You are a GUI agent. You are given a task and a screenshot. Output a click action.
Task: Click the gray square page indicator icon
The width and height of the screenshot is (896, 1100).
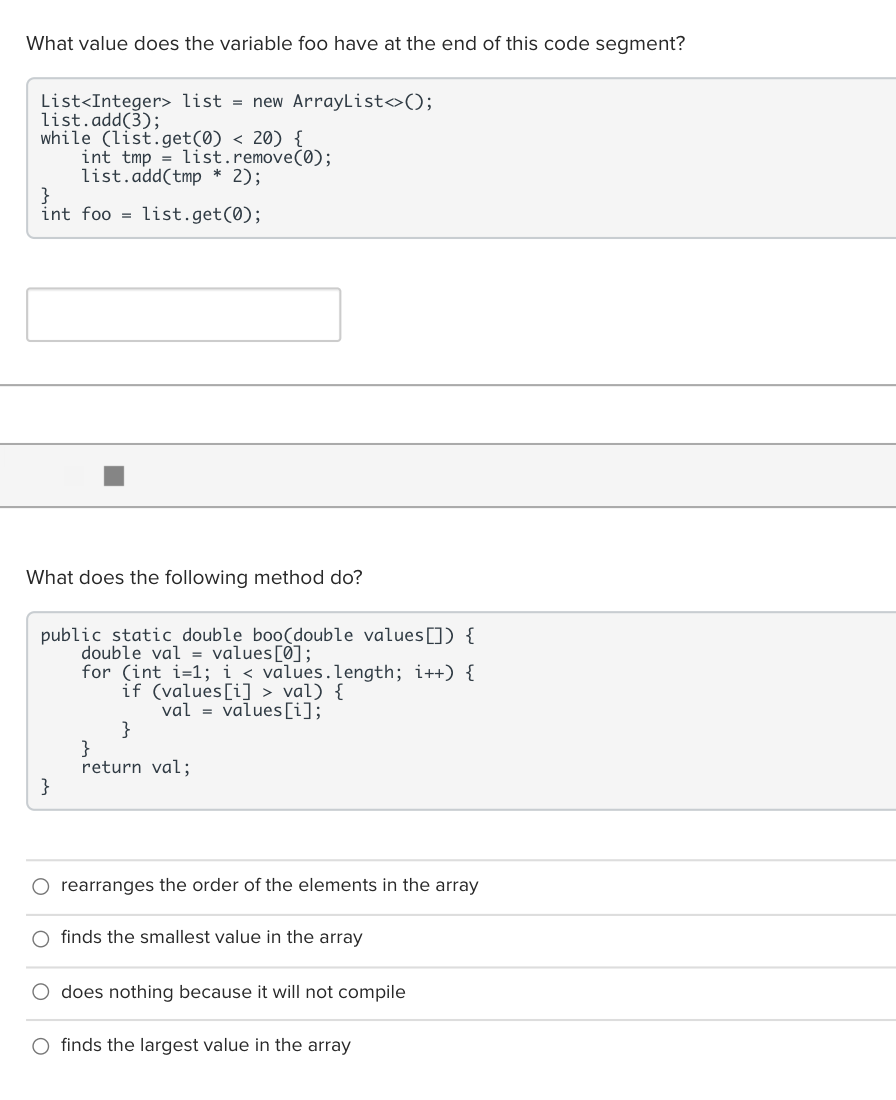click(113, 476)
